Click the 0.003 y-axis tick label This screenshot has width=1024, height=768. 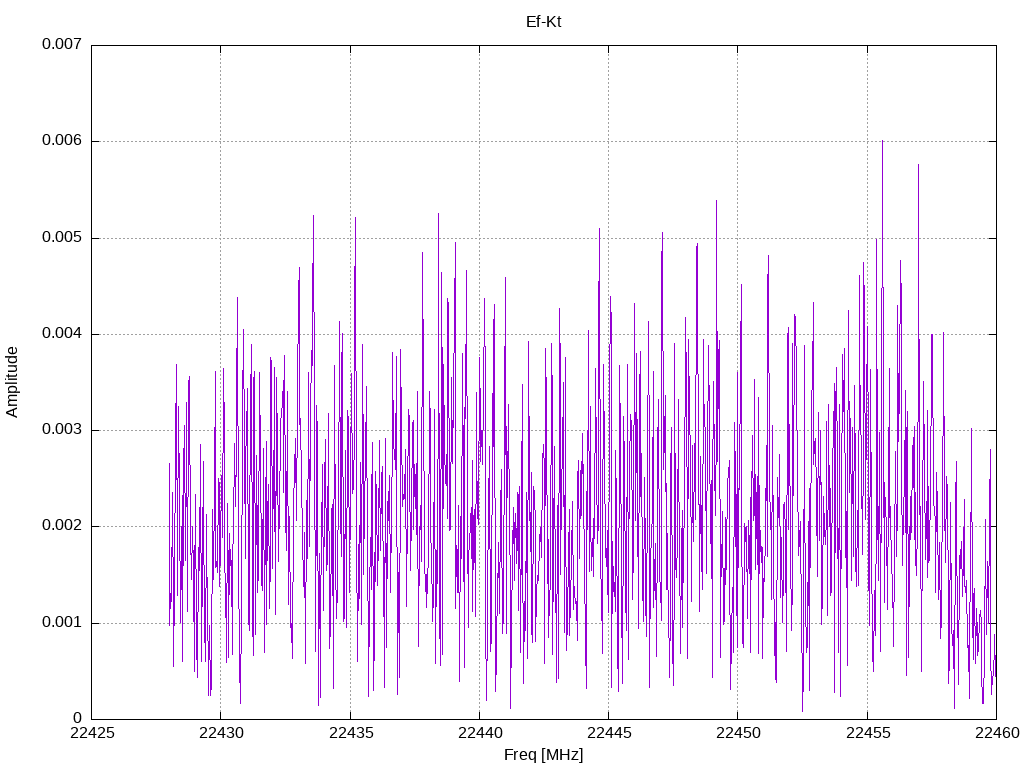(x=62, y=429)
